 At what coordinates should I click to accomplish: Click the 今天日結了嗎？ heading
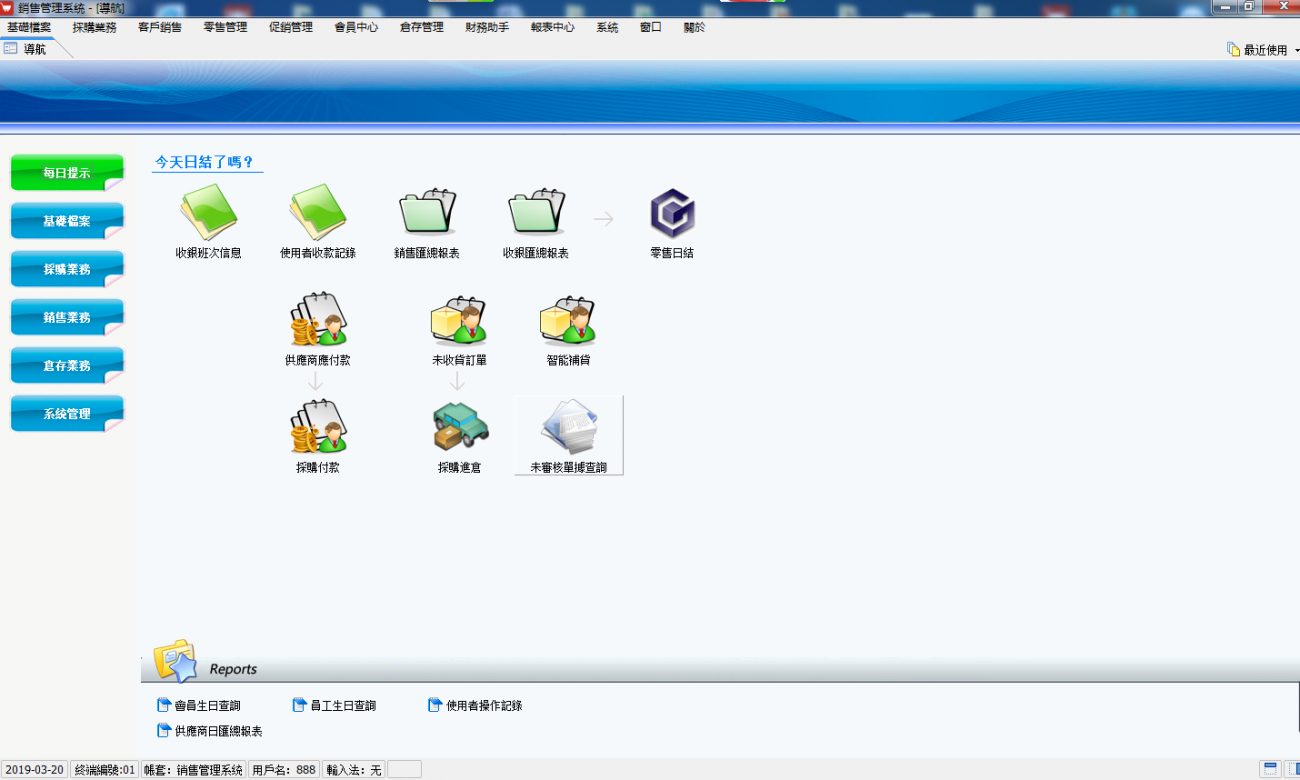click(x=205, y=162)
